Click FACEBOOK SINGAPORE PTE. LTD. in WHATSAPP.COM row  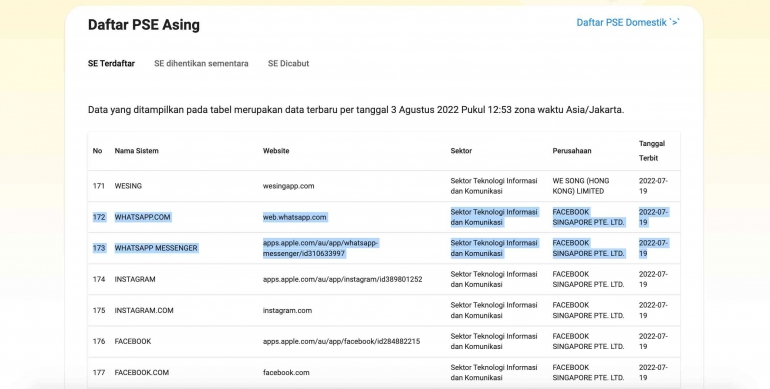point(588,217)
